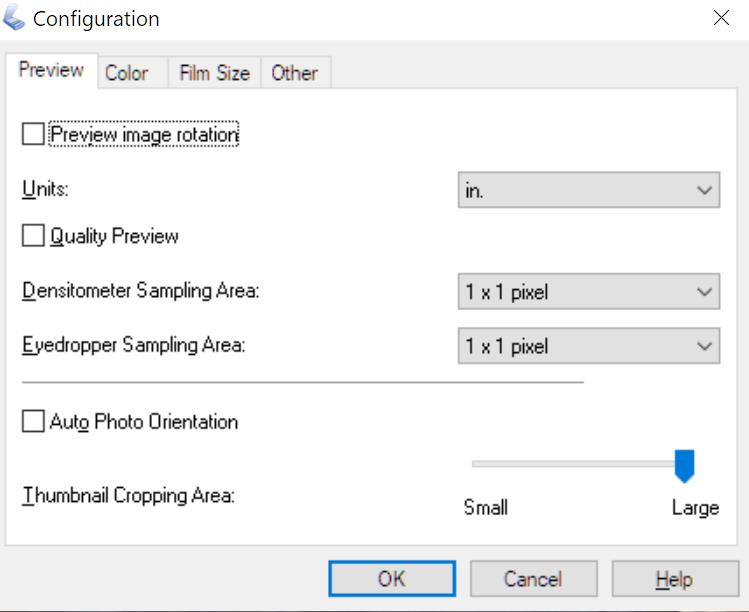The width and height of the screenshot is (749, 612).
Task: Open Help for this dialog
Action: 674,579
